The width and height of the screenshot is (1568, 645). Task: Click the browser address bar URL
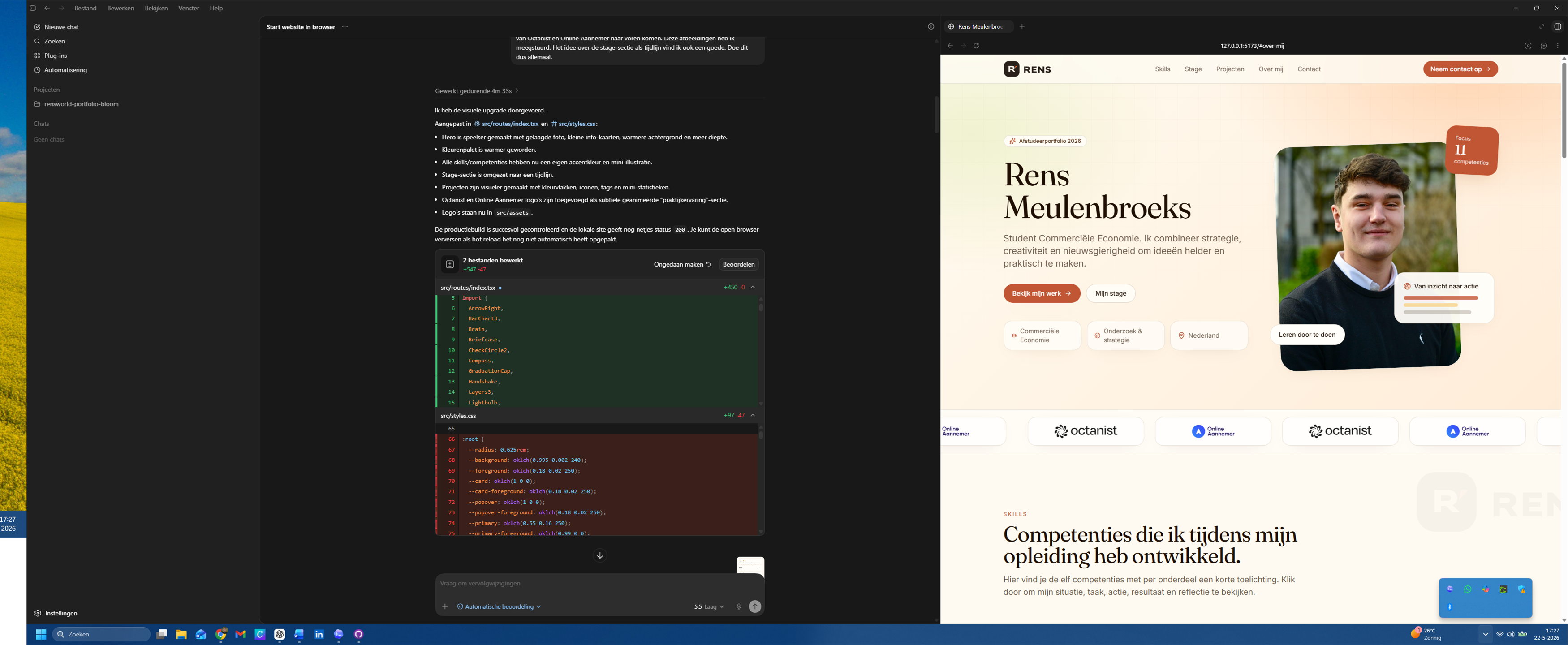coord(1252,46)
